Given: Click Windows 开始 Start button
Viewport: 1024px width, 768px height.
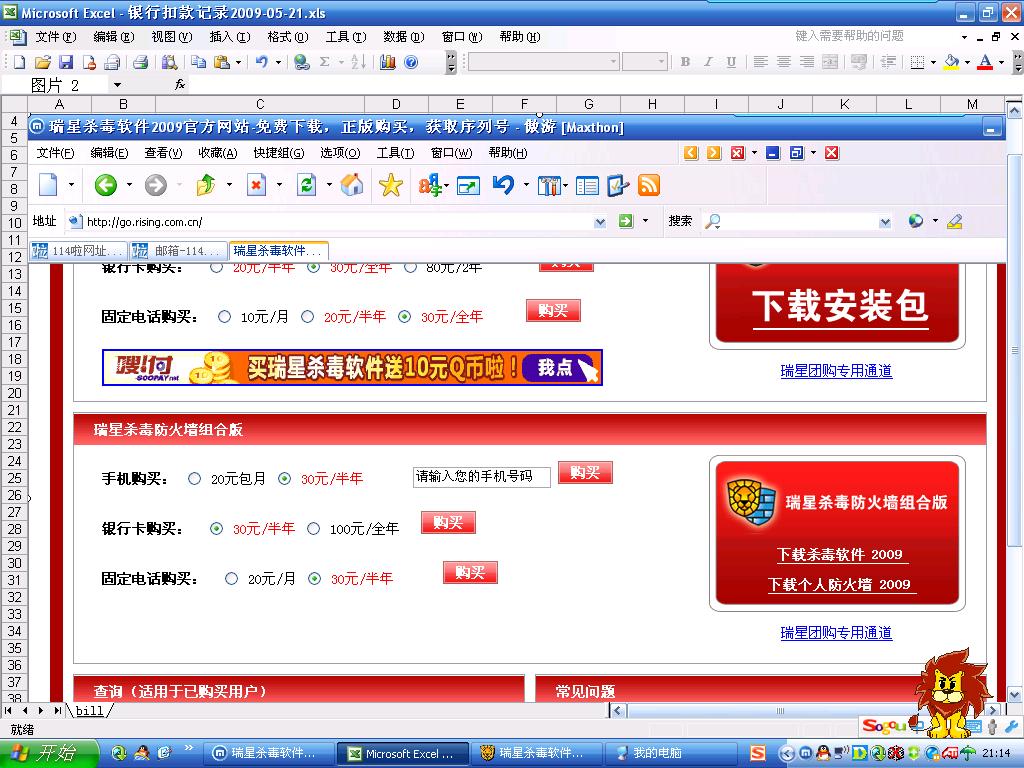Looking at the screenshot, I should coord(49,753).
